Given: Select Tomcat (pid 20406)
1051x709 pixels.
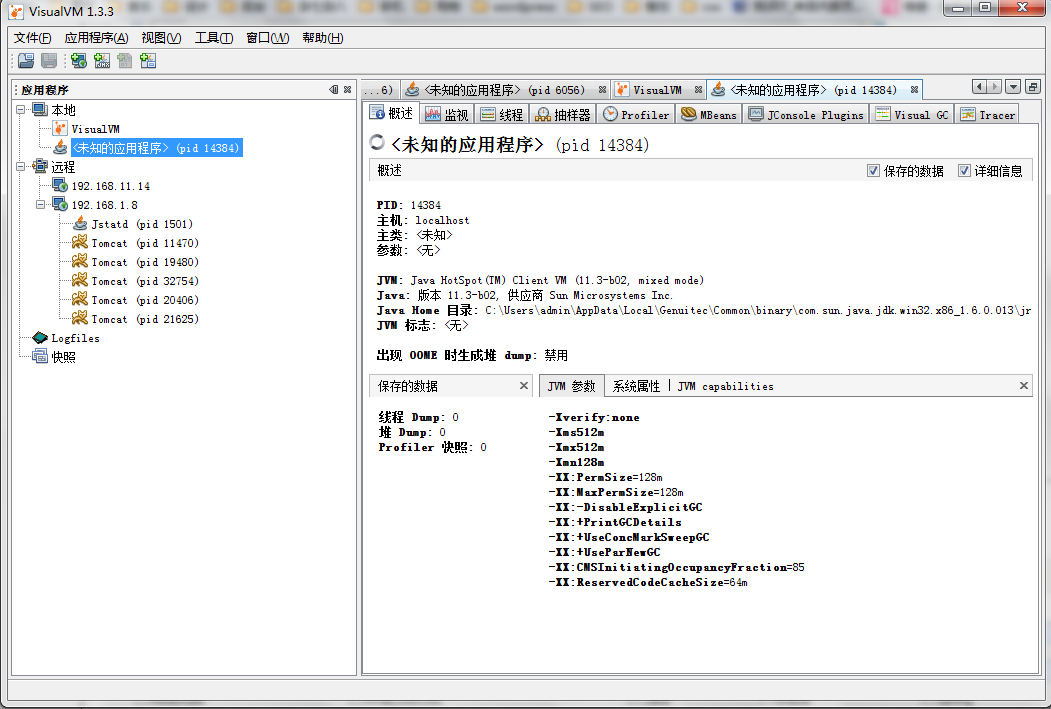Looking at the screenshot, I should (x=145, y=300).
